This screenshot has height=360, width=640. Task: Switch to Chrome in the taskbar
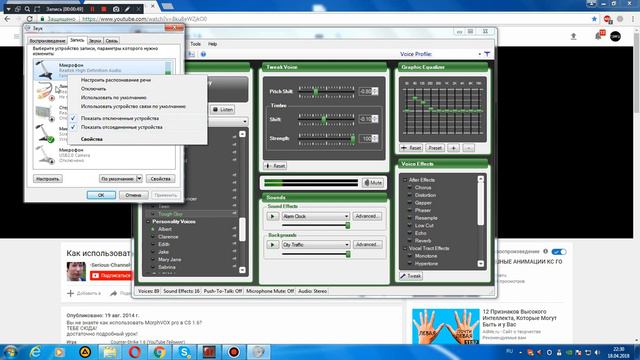click(160, 352)
